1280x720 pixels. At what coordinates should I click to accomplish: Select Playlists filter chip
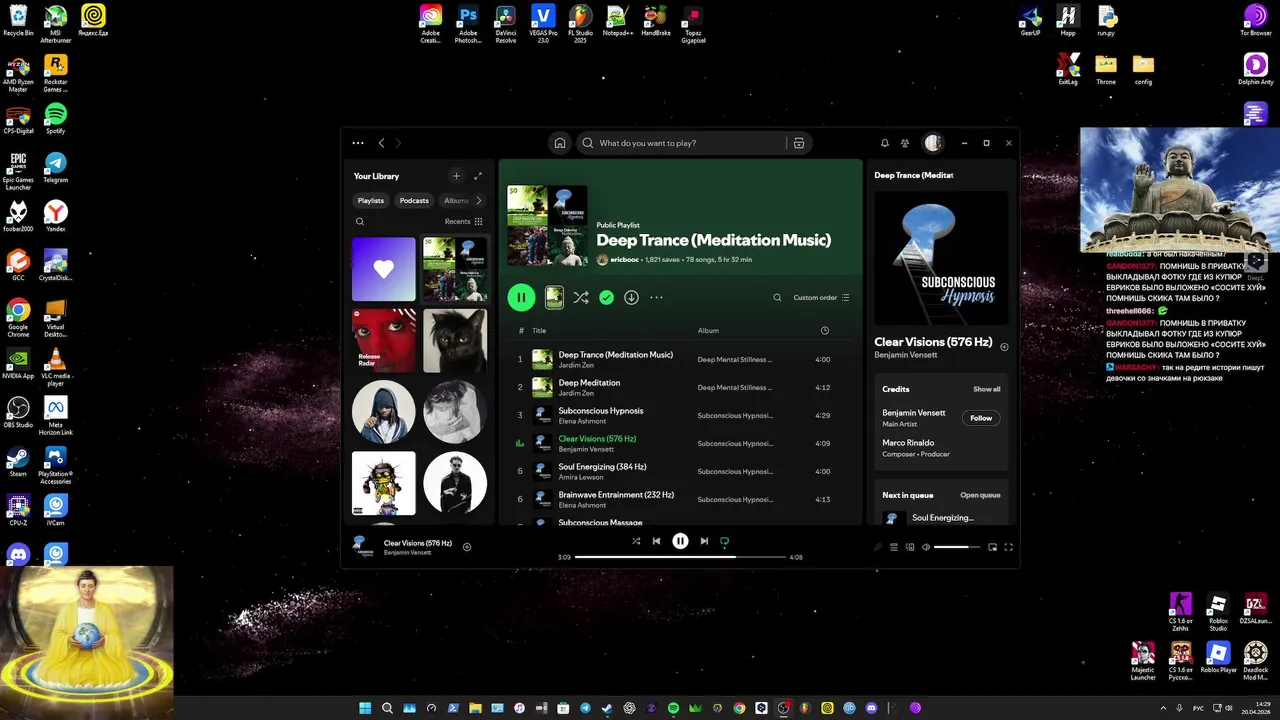[x=371, y=200]
